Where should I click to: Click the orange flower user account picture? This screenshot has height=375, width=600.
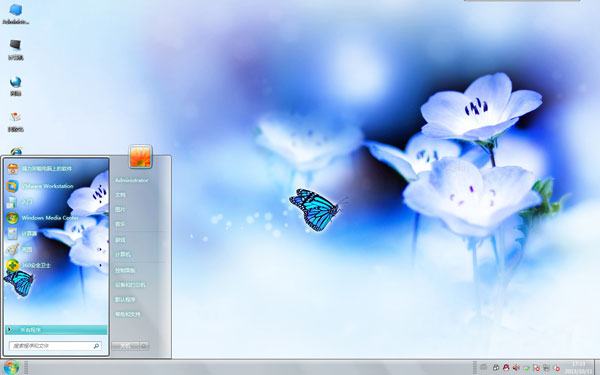pyautogui.click(x=140, y=156)
